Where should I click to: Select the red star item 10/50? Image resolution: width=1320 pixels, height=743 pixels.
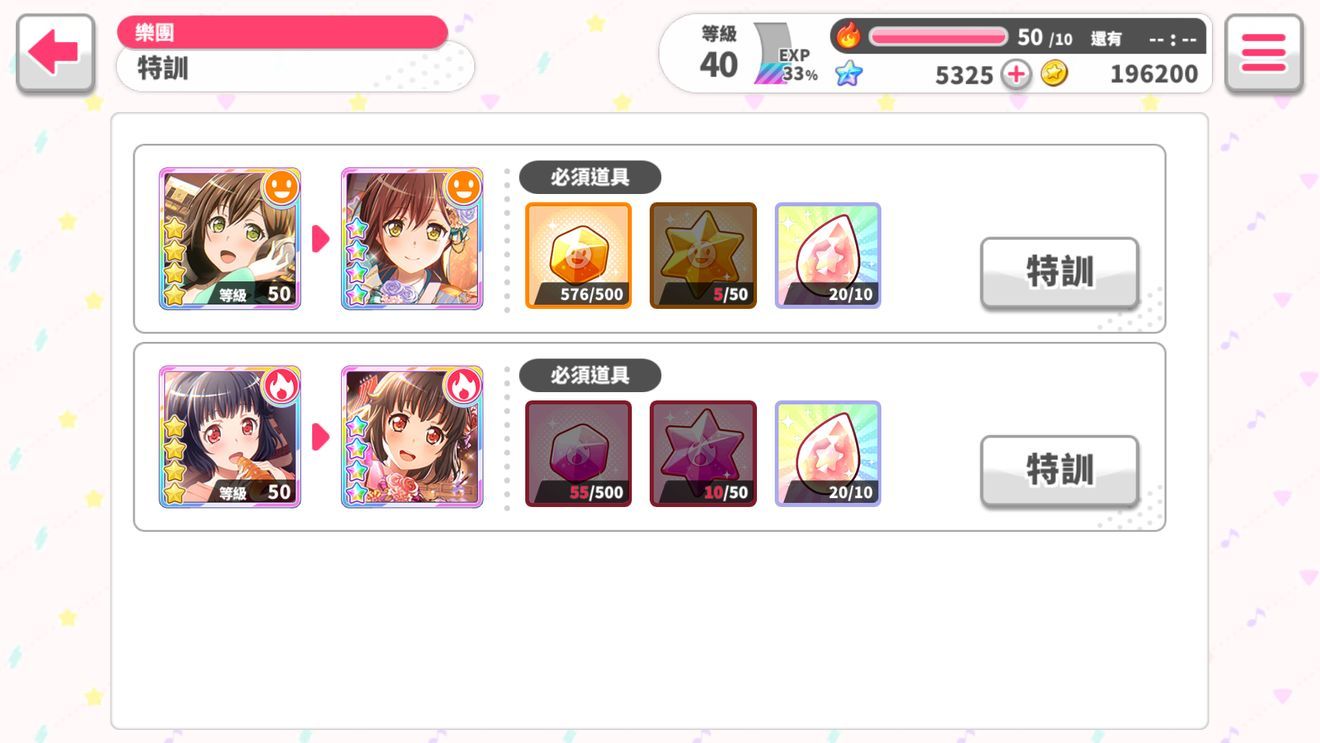tap(703, 453)
